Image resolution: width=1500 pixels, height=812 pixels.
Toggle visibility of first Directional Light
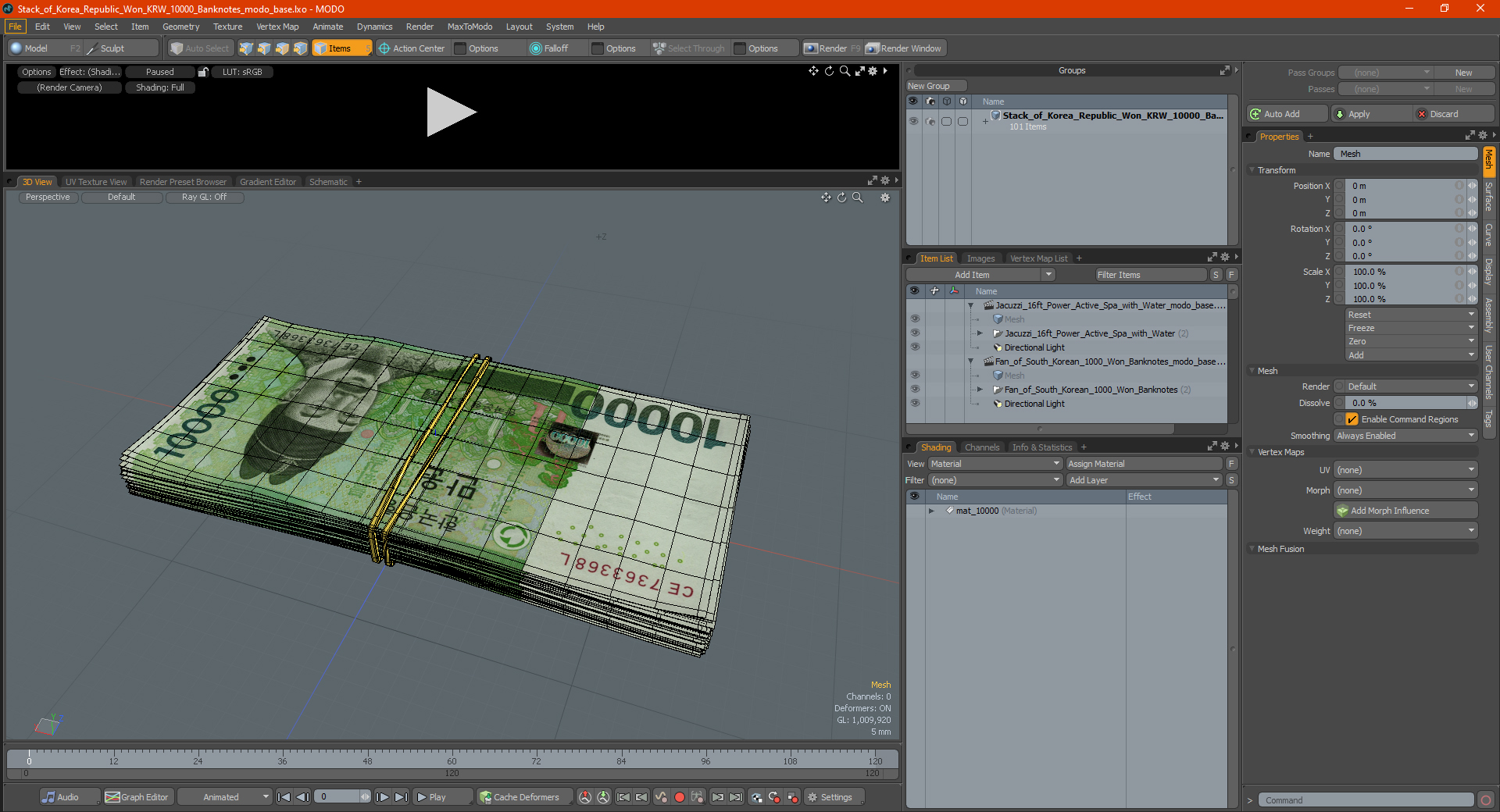[x=915, y=347]
